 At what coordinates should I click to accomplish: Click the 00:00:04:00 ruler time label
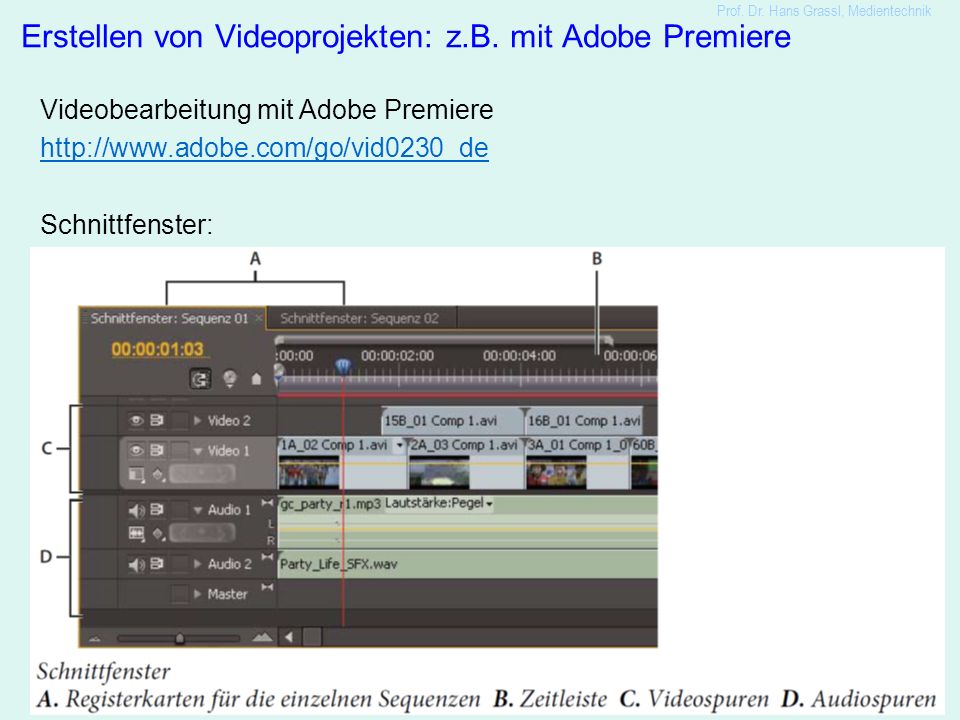pos(519,356)
